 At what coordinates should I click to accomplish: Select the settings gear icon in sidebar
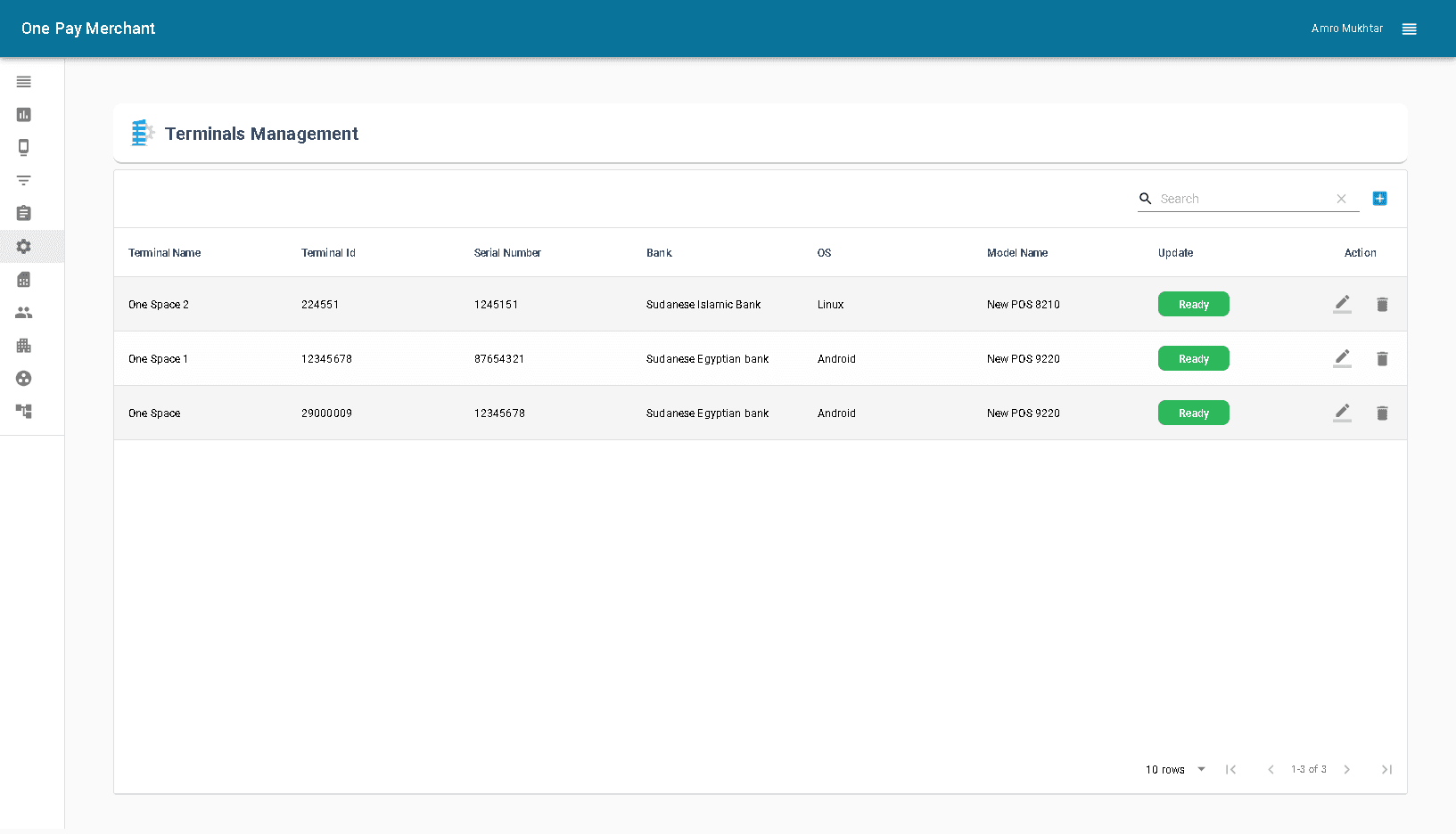tap(23, 246)
